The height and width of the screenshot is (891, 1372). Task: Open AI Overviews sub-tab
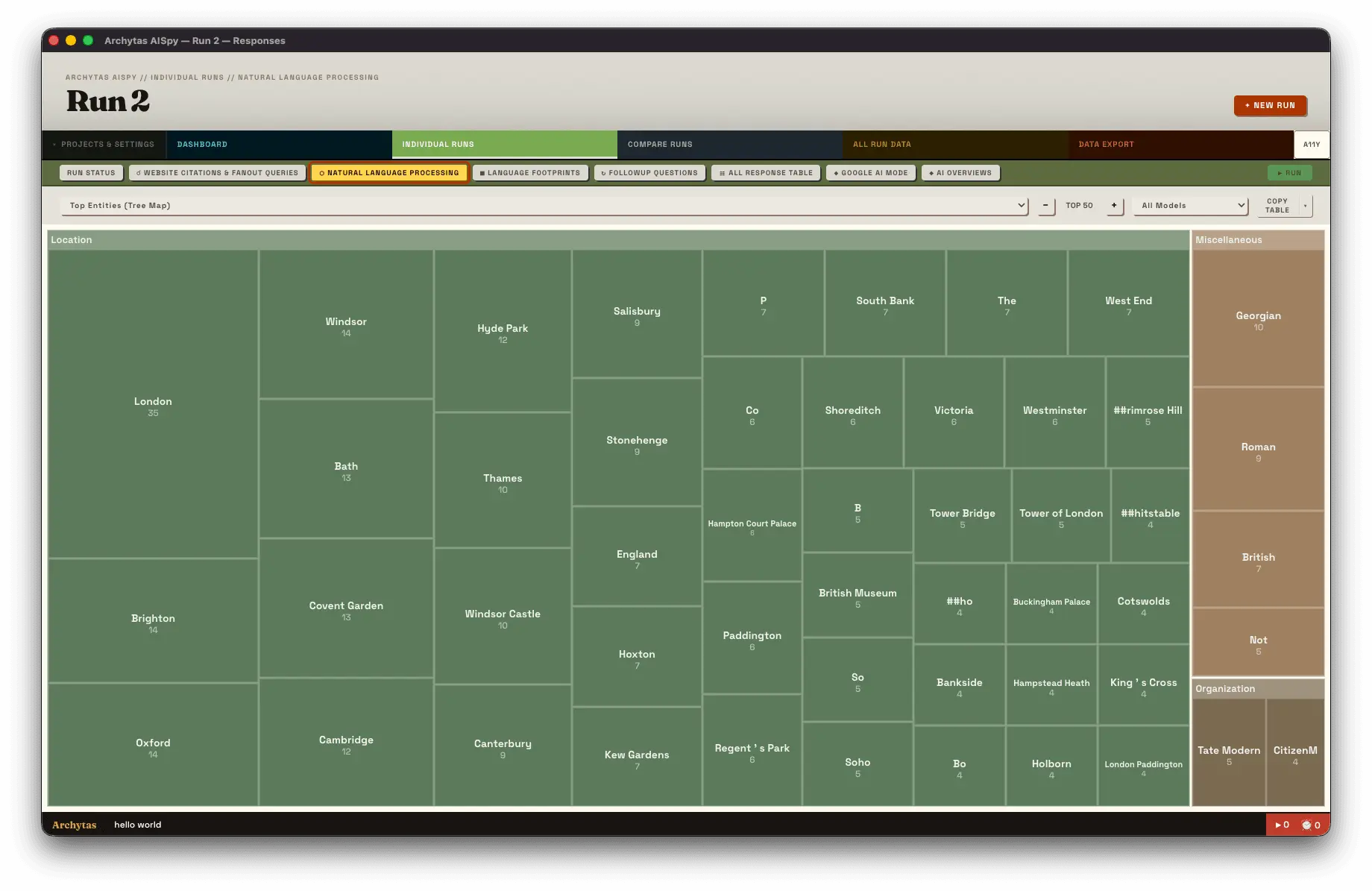click(960, 173)
